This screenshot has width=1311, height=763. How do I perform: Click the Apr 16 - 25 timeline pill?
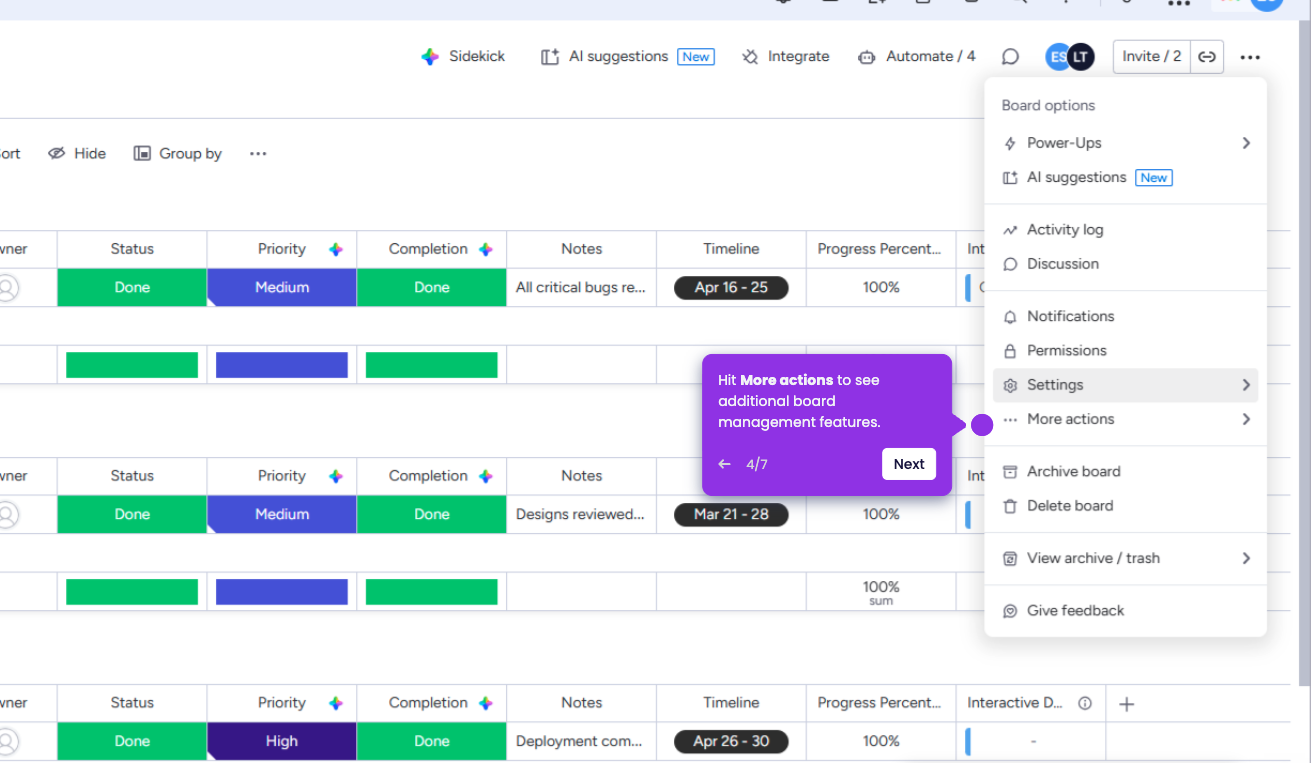731,288
